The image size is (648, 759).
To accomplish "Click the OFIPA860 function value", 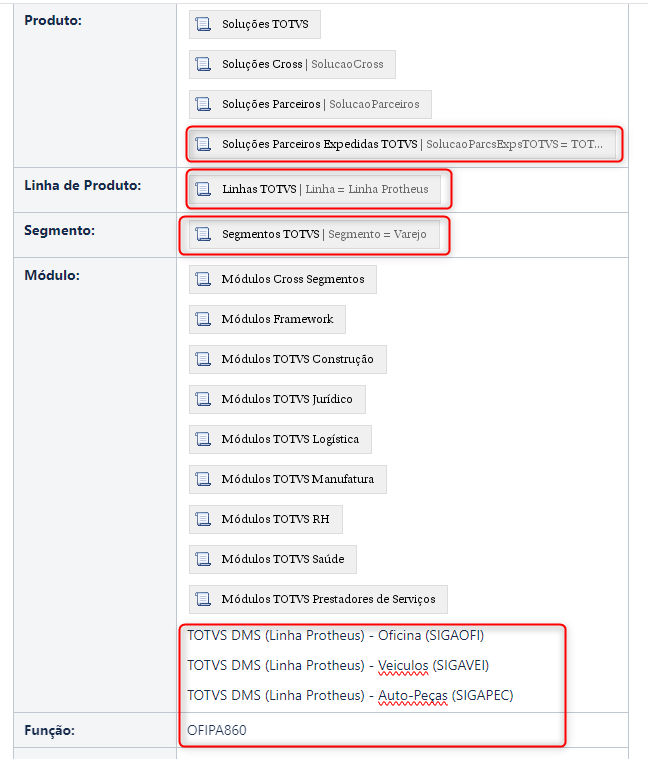I will point(216,730).
